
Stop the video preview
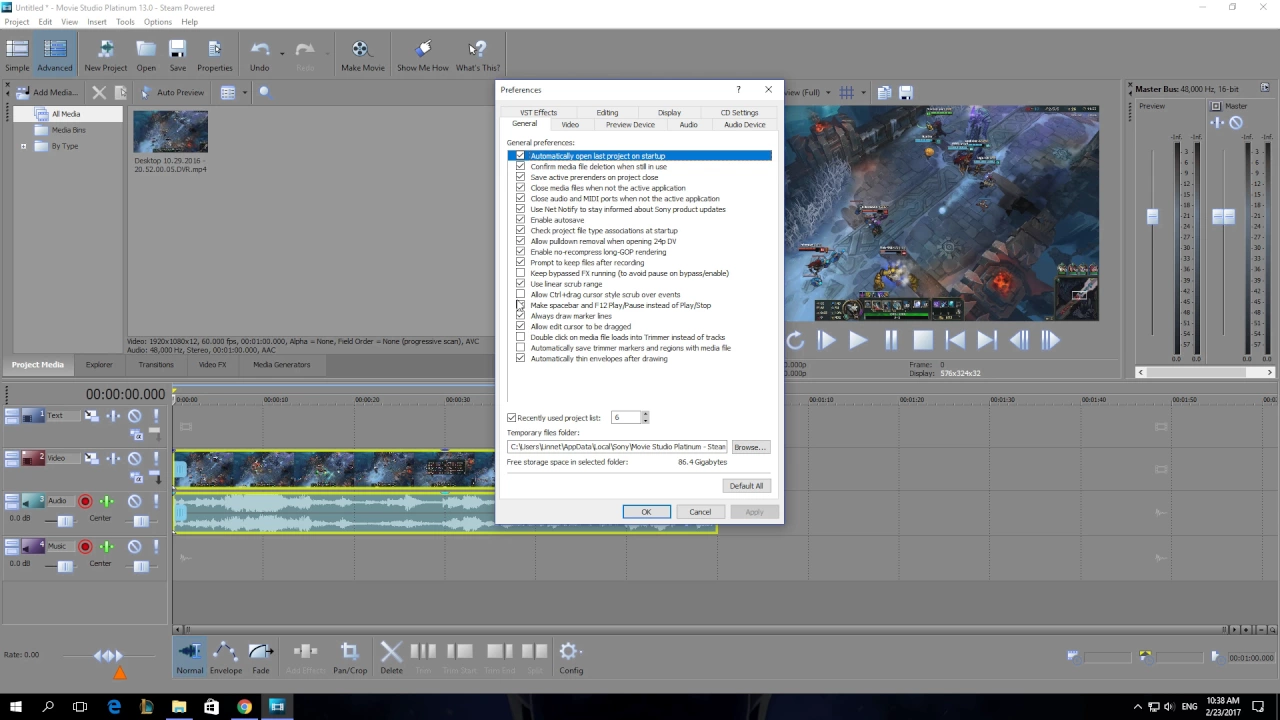[923, 341]
